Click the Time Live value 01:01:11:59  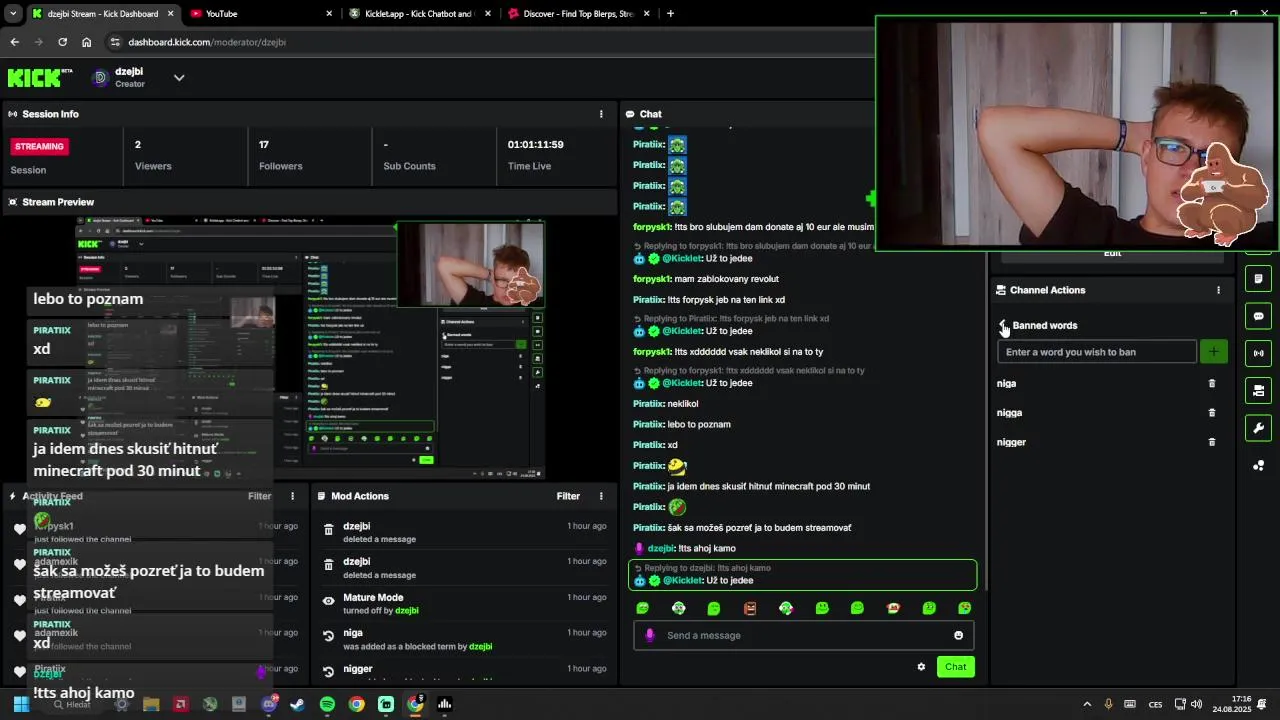(x=535, y=145)
